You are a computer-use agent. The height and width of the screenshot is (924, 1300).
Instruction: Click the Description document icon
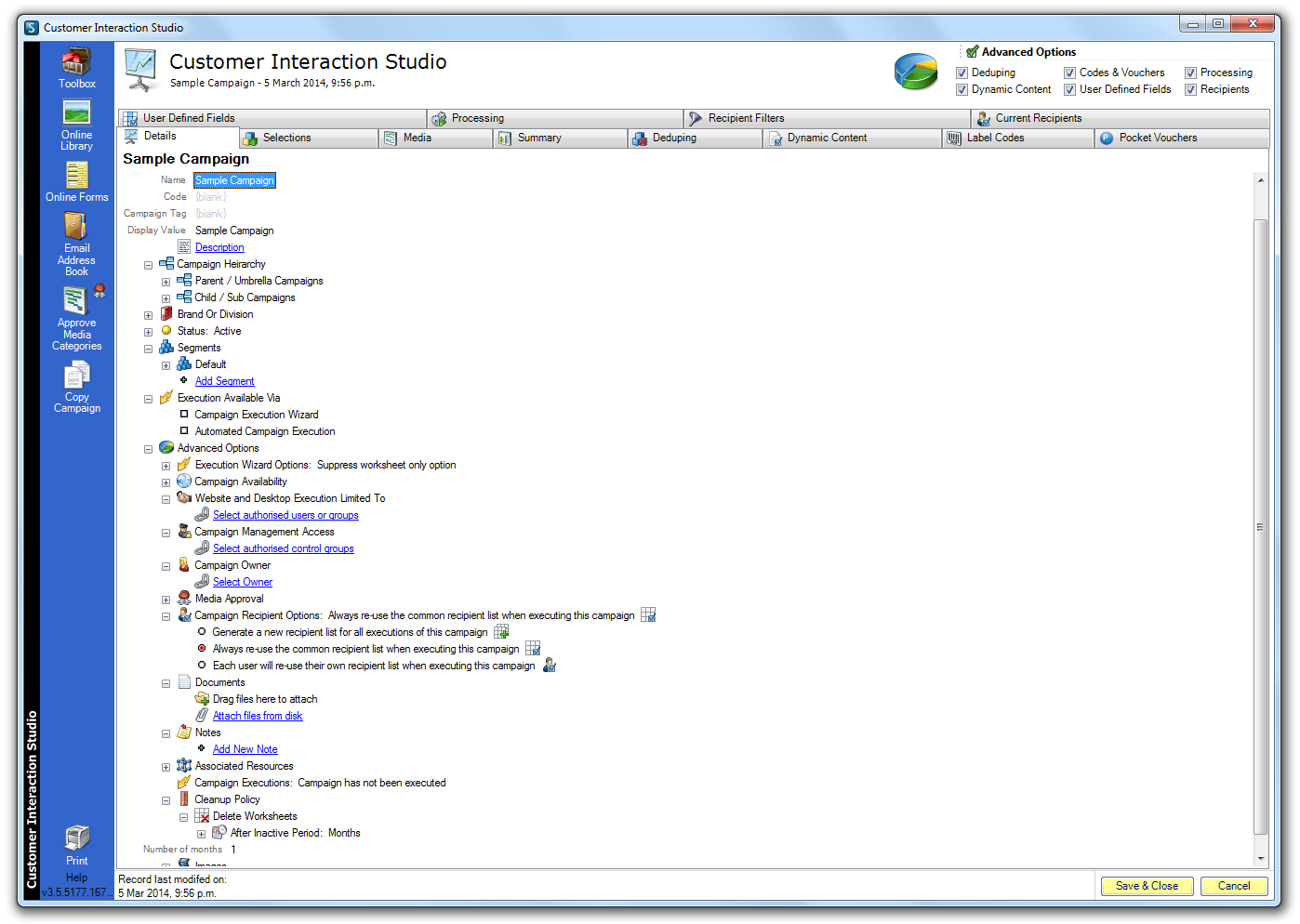[183, 247]
